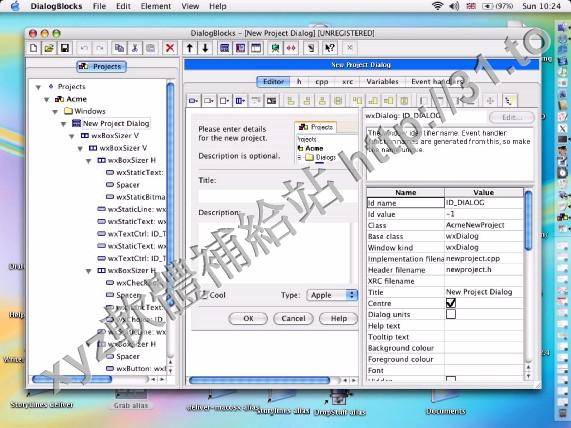Click the Apple logo in menu bar
This screenshot has width=571, height=428.
tap(15, 6)
